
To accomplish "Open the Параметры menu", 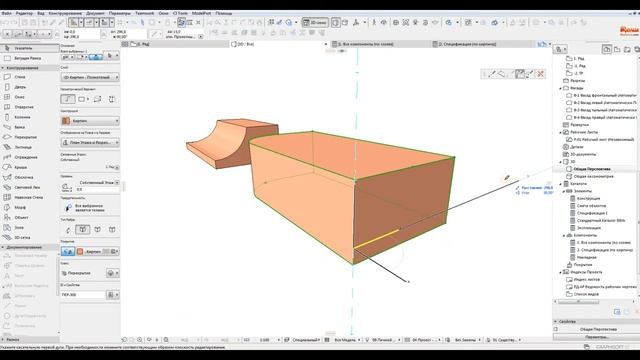I will (x=120, y=13).
